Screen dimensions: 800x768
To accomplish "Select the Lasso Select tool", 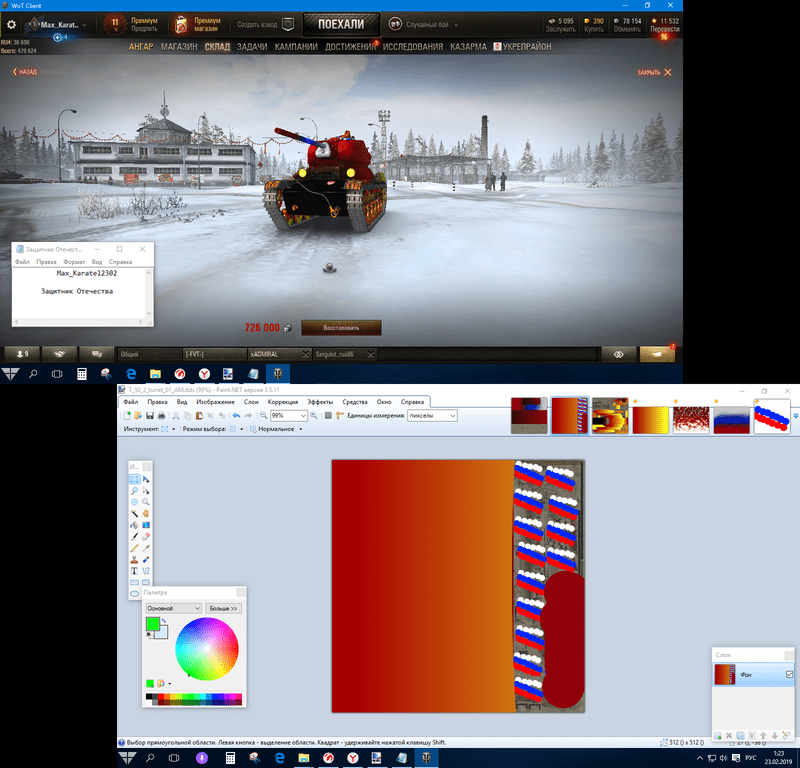I will [134, 490].
